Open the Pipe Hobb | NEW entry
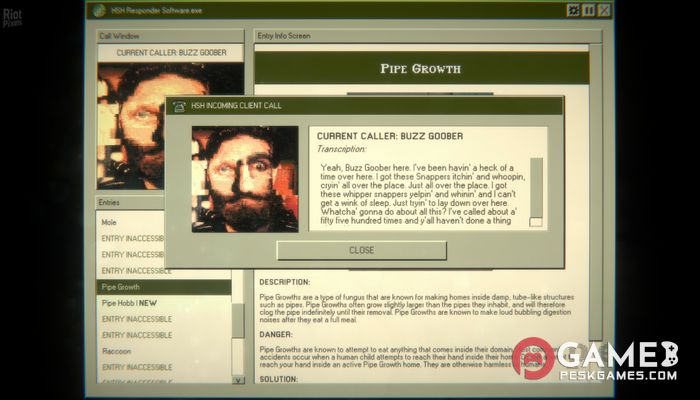700x400 pixels. click(x=163, y=303)
